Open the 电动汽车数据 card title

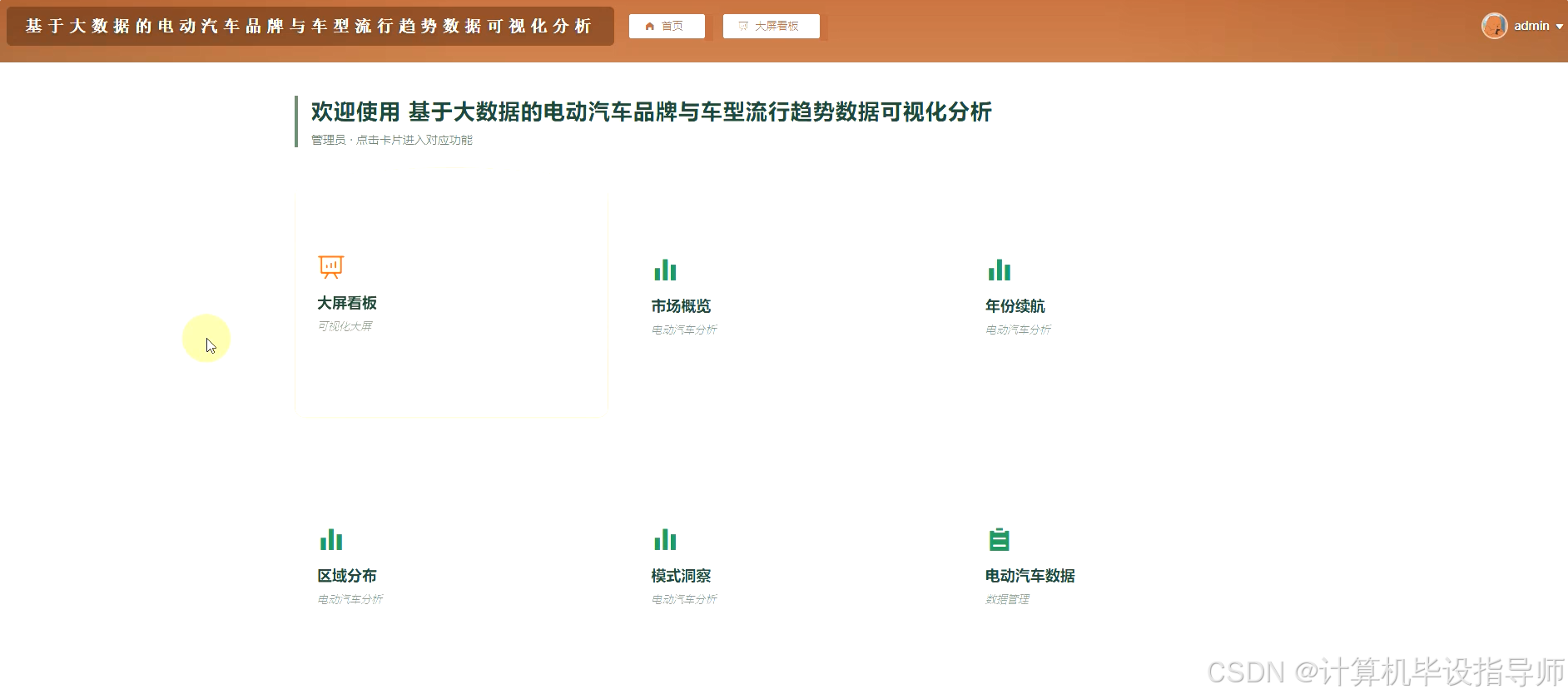pyautogui.click(x=1030, y=576)
